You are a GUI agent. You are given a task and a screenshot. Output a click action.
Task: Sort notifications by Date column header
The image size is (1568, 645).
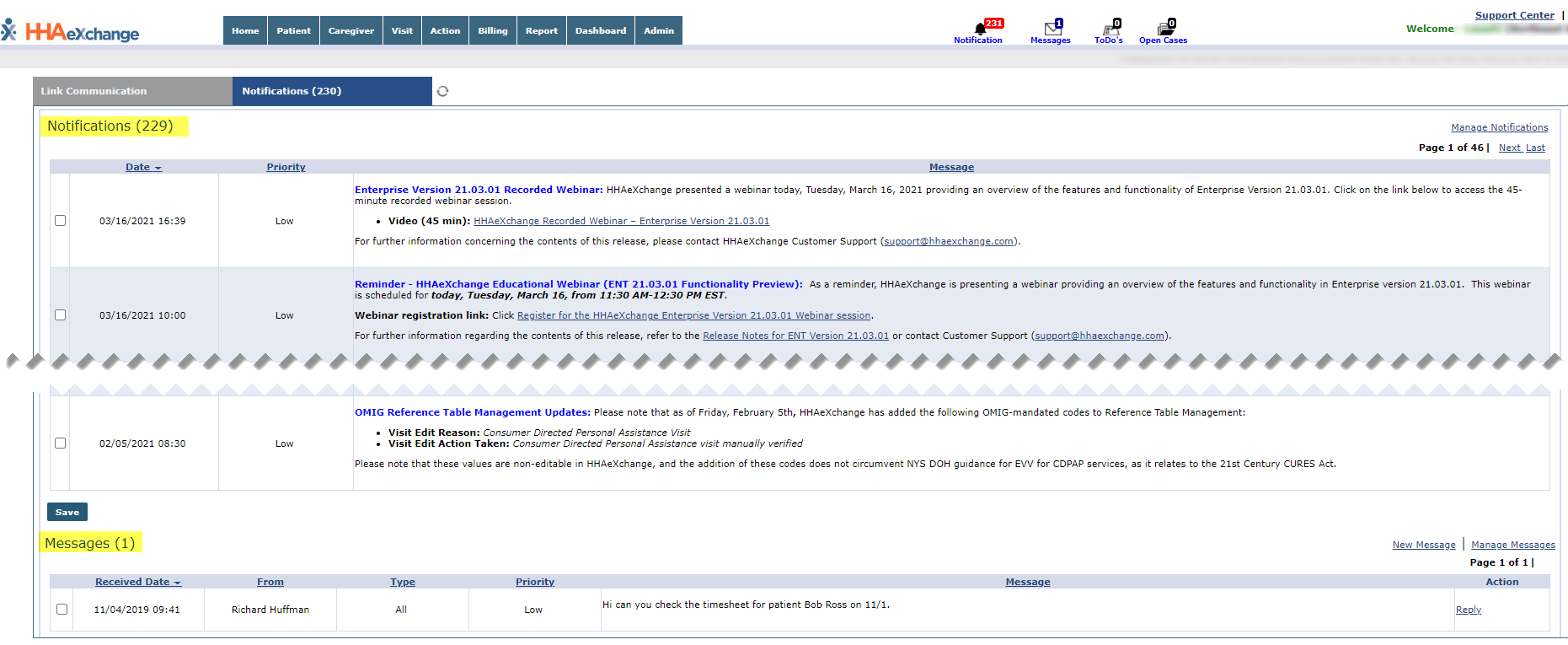coord(138,167)
